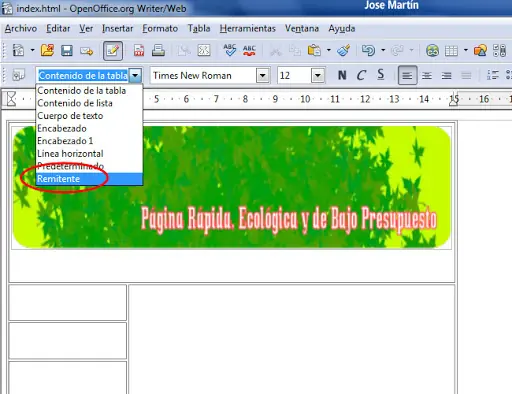Image resolution: width=512 pixels, height=394 pixels.
Task: Click the green banner image
Action: tap(232, 187)
